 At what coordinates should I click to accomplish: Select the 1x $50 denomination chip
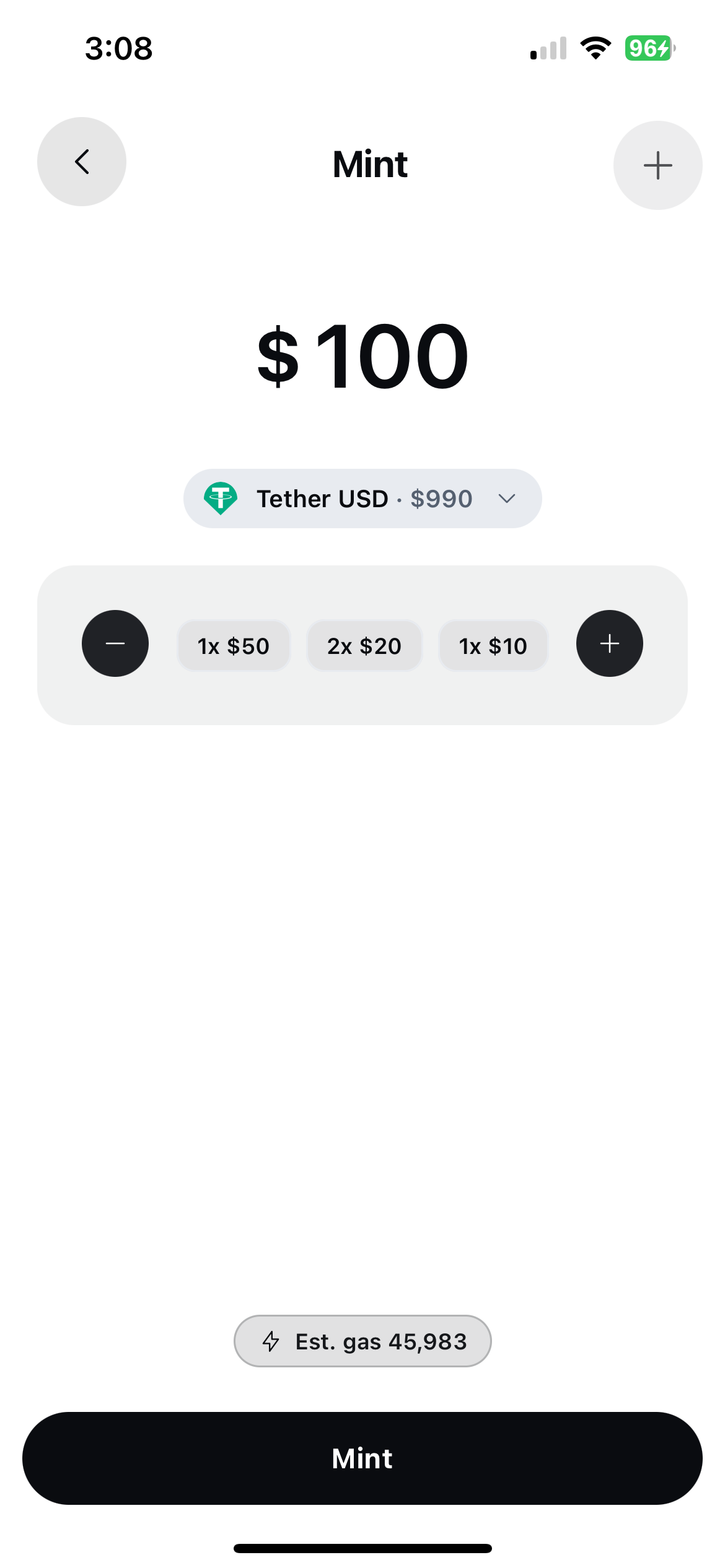[233, 645]
